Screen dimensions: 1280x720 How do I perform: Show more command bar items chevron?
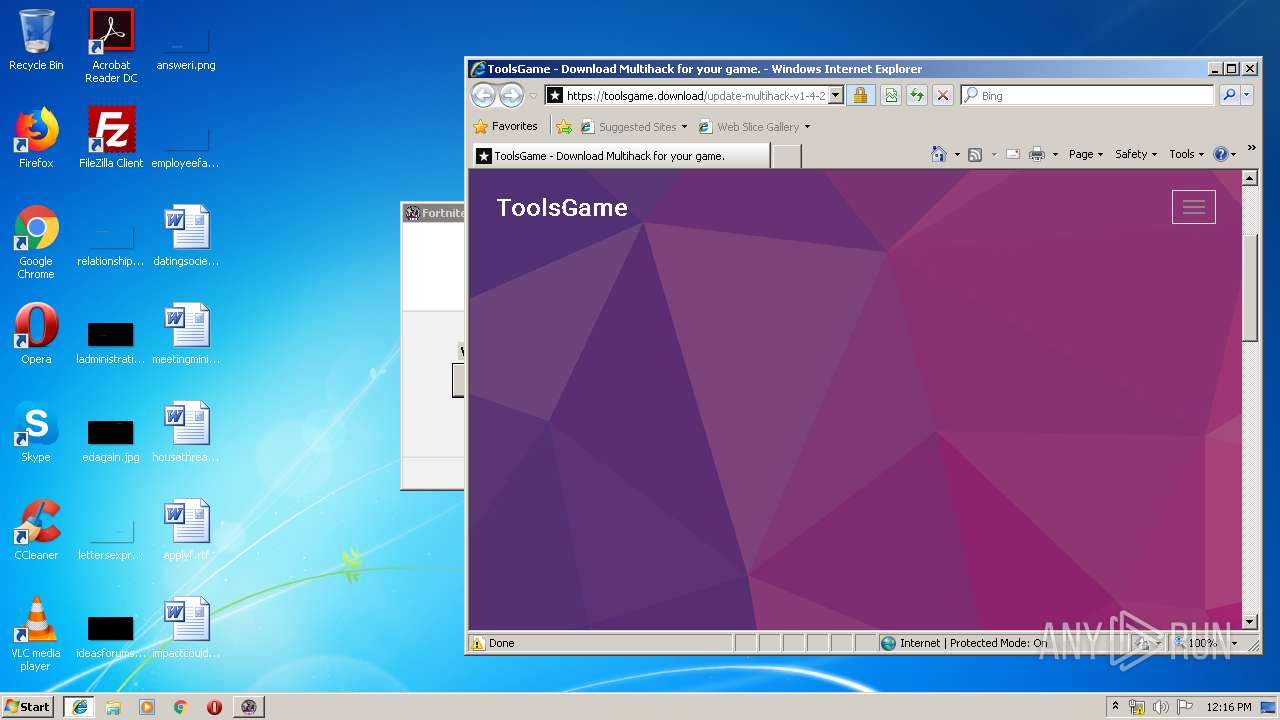1251,148
